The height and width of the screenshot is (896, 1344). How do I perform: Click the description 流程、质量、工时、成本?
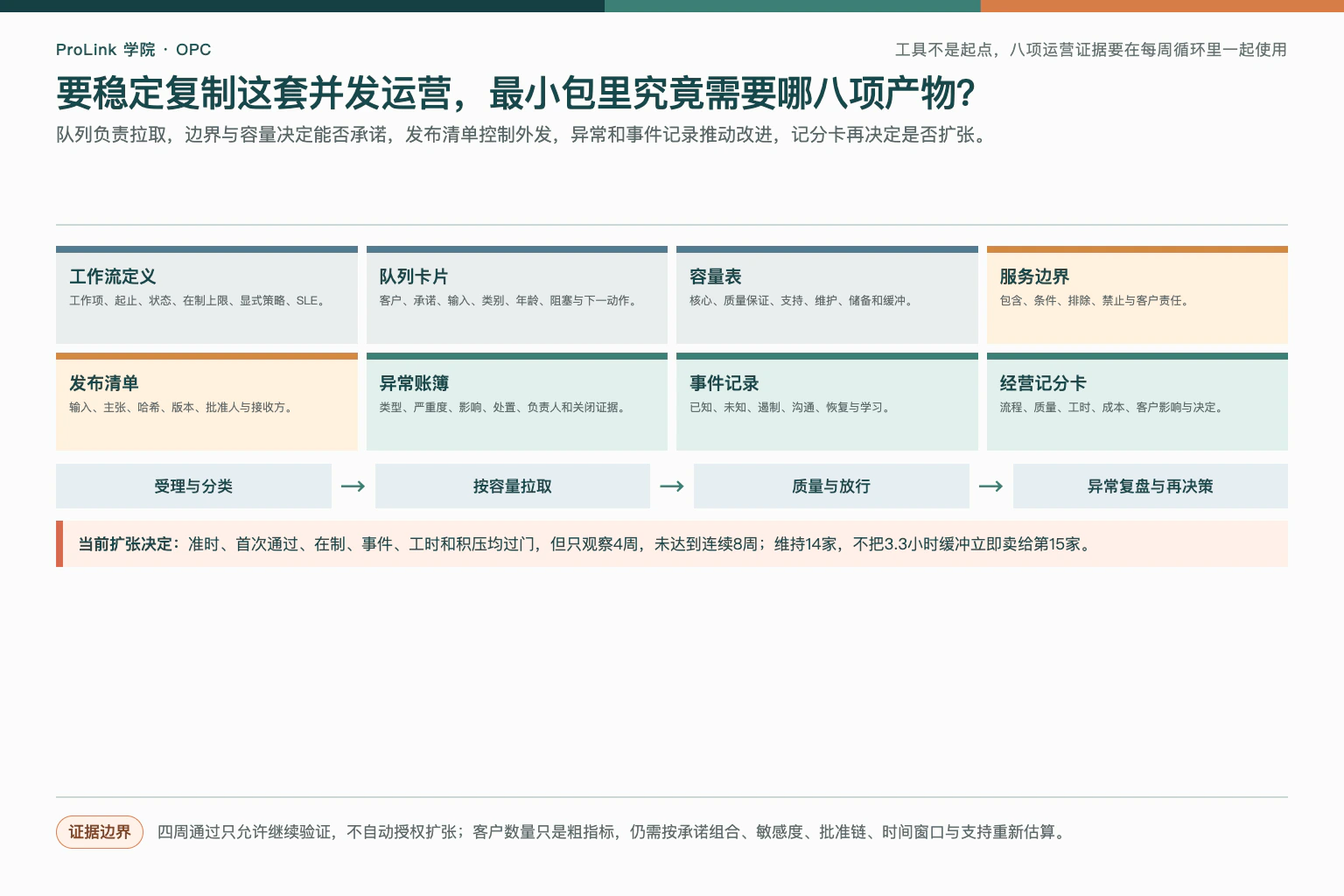point(1113,408)
